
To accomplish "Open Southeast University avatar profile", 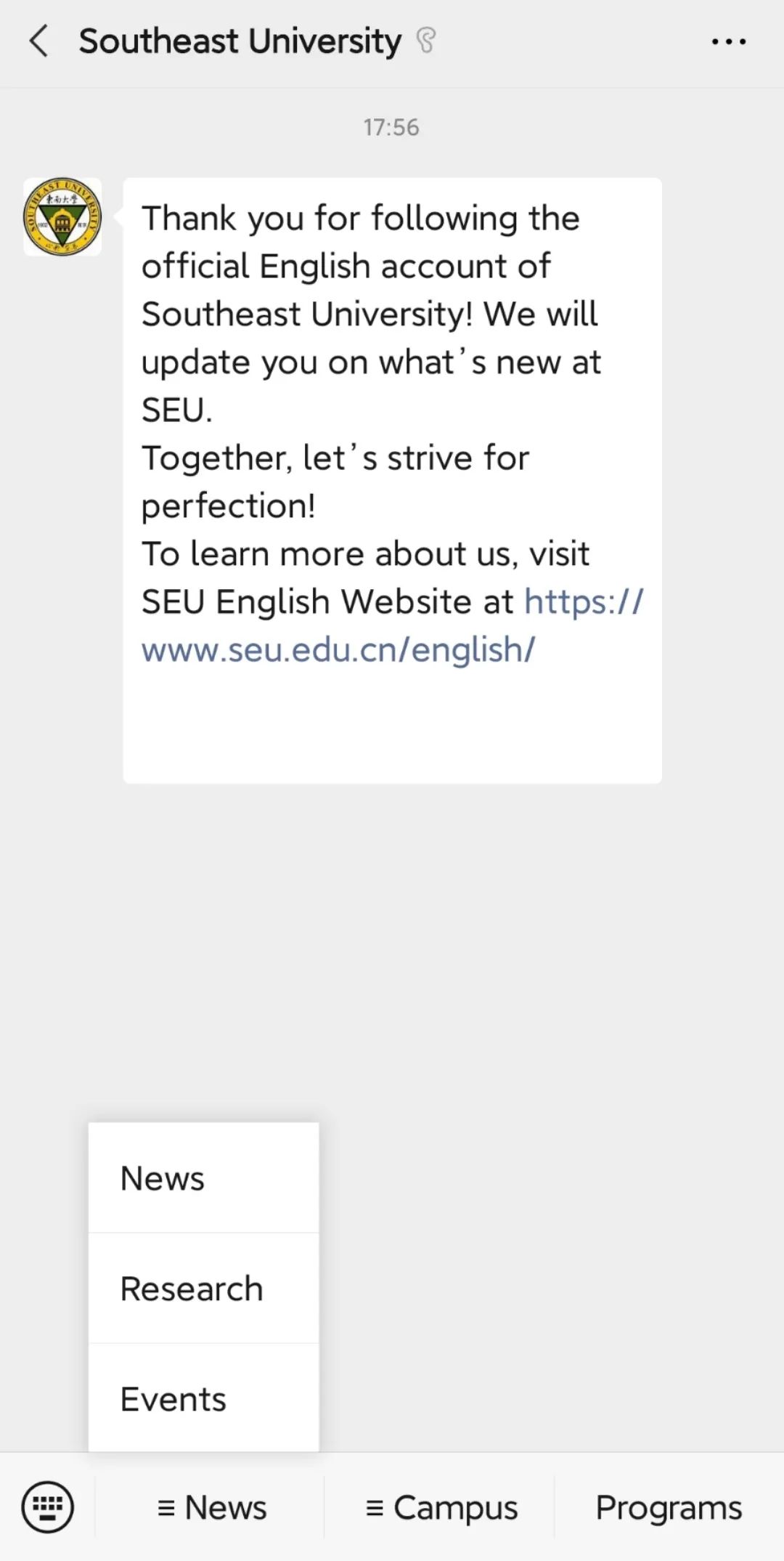I will click(62, 216).
